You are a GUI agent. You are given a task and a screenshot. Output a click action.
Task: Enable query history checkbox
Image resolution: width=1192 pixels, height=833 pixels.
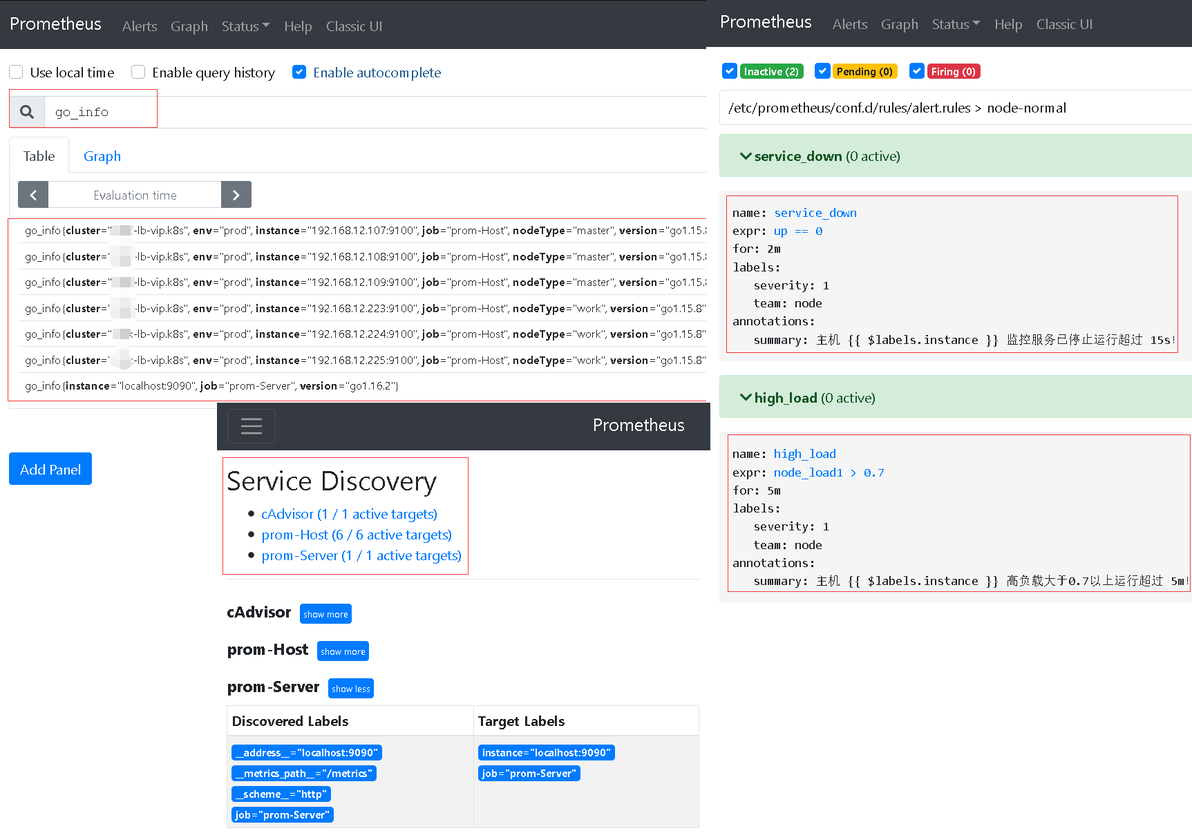(138, 72)
